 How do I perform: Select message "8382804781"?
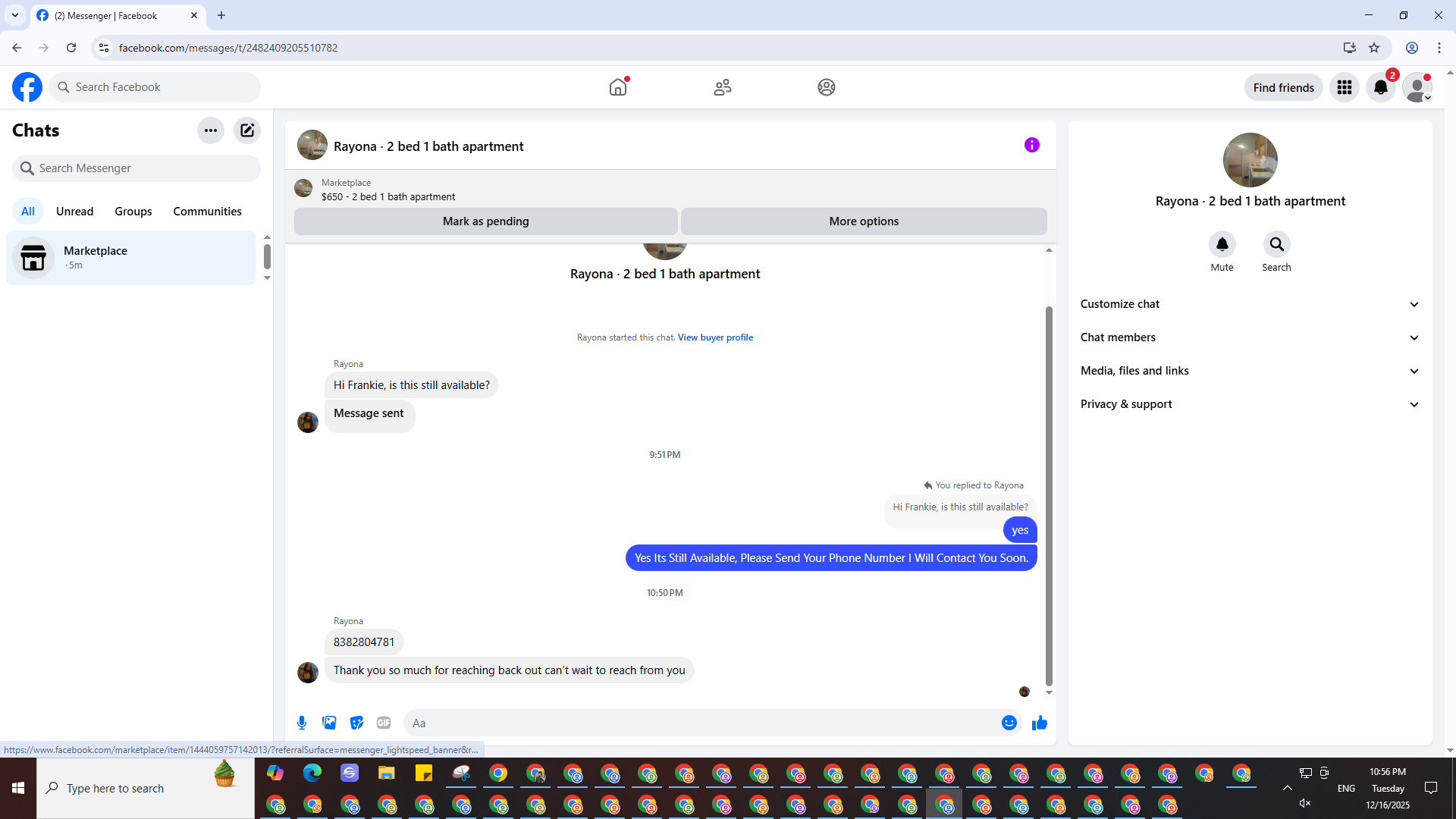pyautogui.click(x=364, y=642)
